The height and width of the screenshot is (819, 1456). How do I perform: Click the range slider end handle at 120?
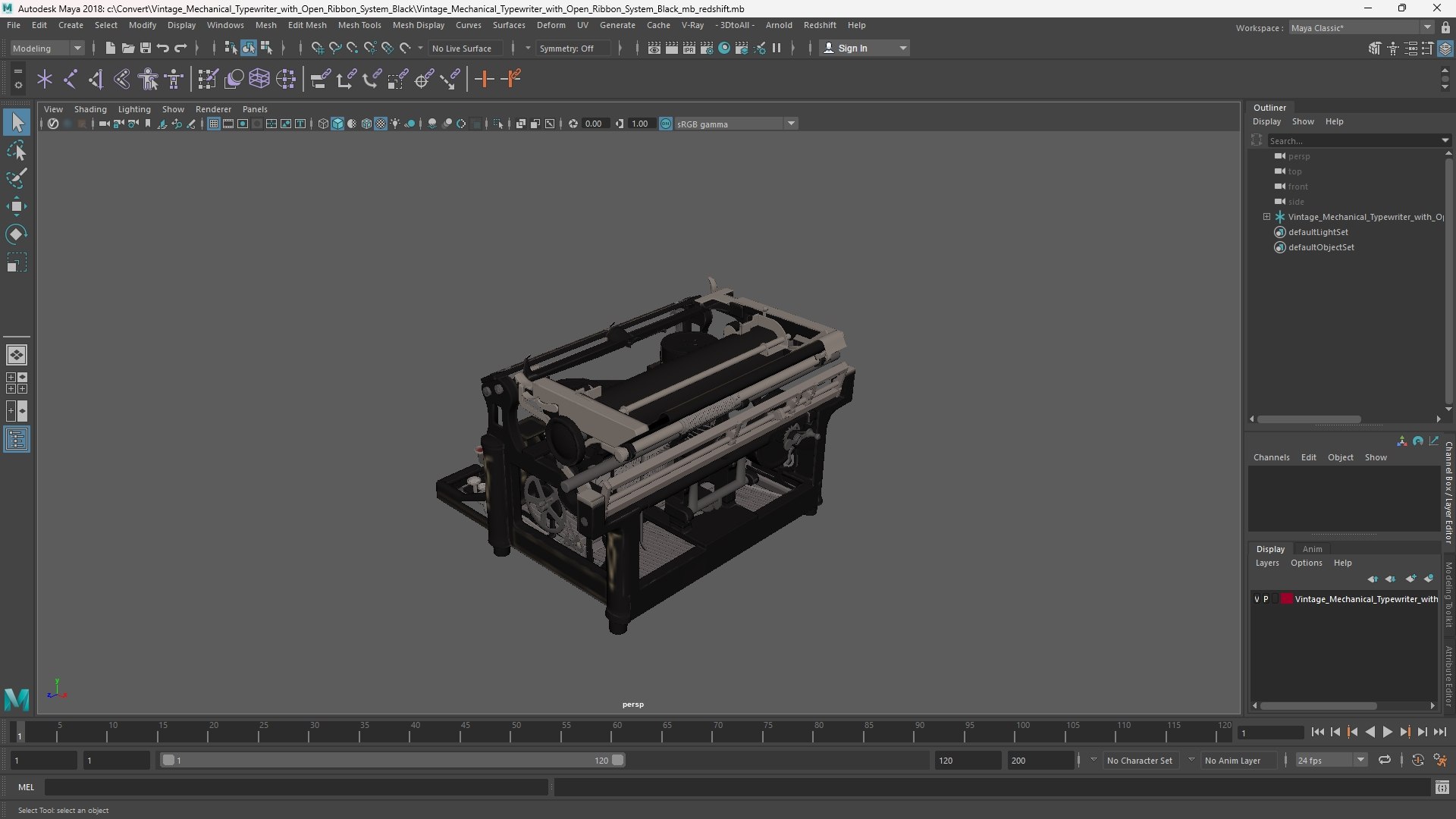(618, 760)
